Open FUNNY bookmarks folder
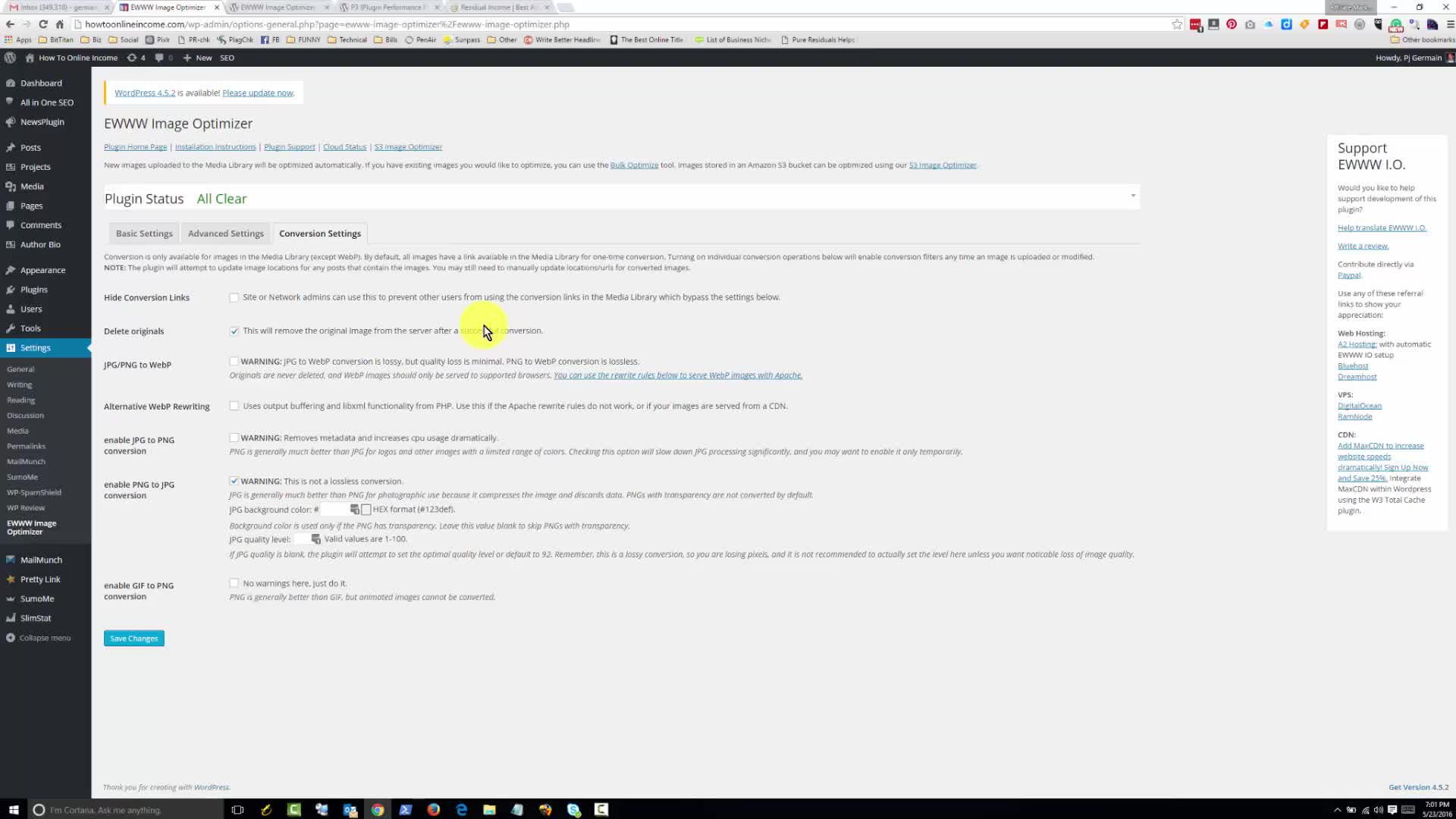 click(x=303, y=39)
